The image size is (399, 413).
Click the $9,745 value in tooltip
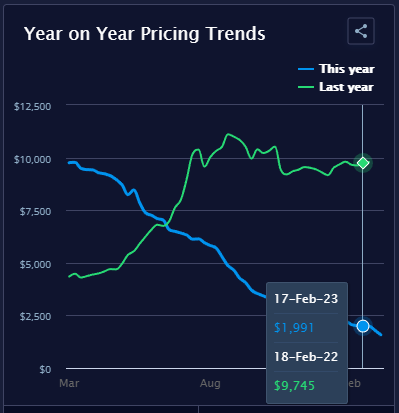(x=294, y=386)
